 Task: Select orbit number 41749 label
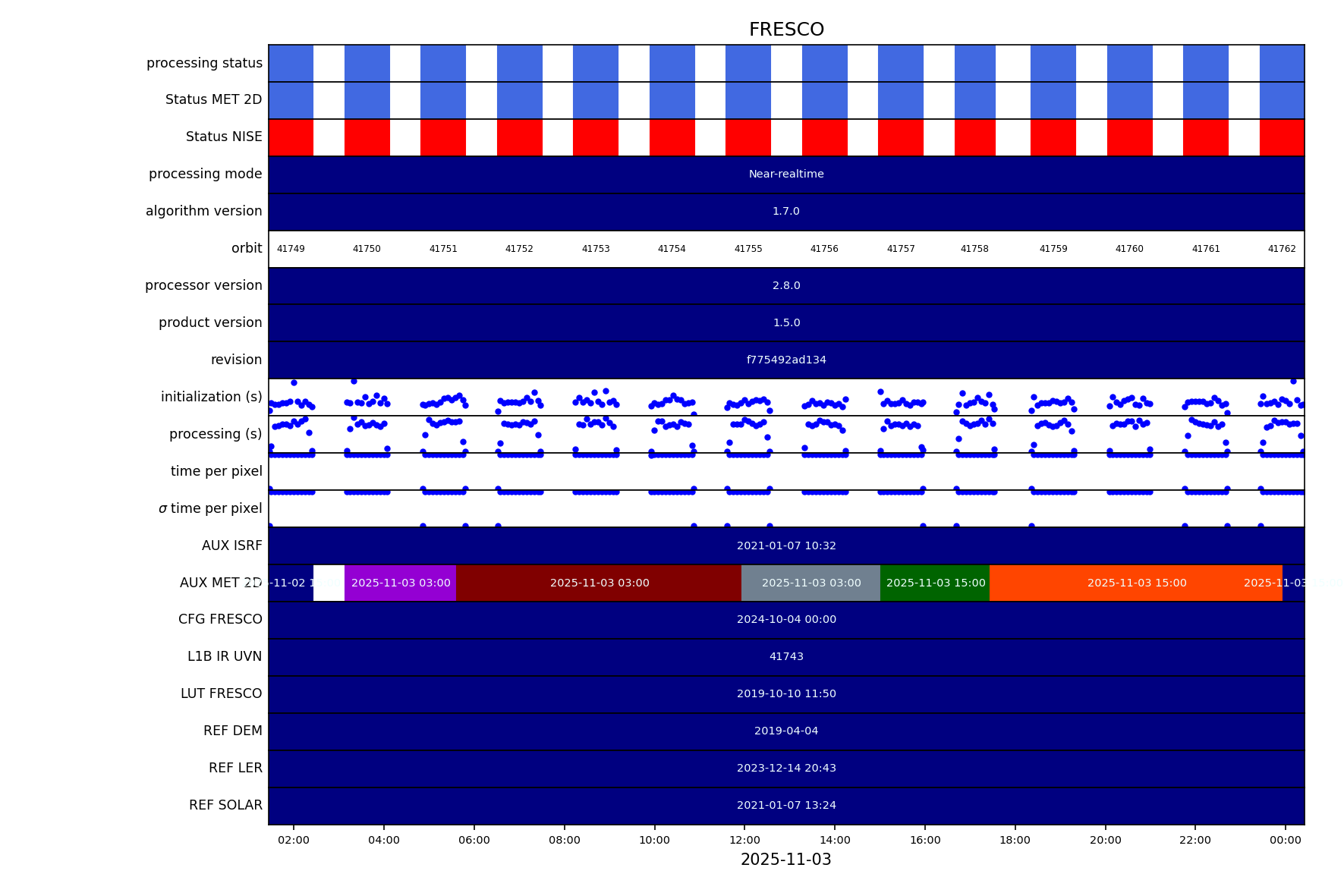coord(291,249)
